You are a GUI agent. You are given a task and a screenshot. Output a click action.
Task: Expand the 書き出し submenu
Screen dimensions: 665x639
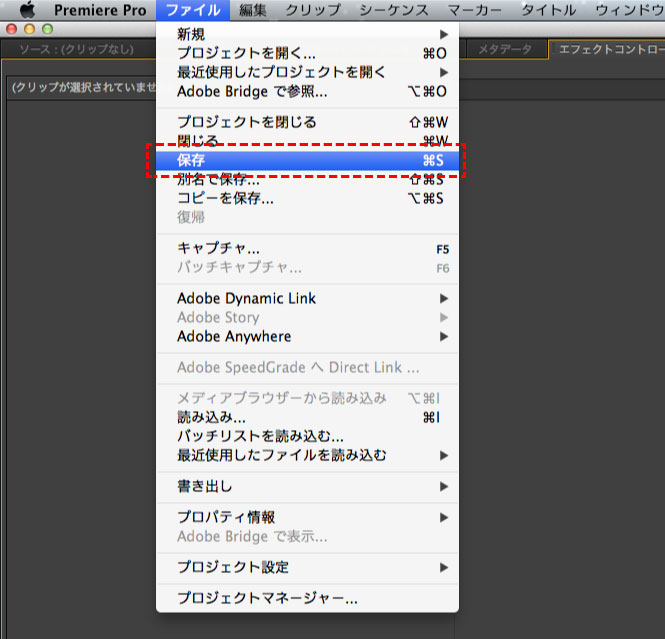tap(307, 486)
